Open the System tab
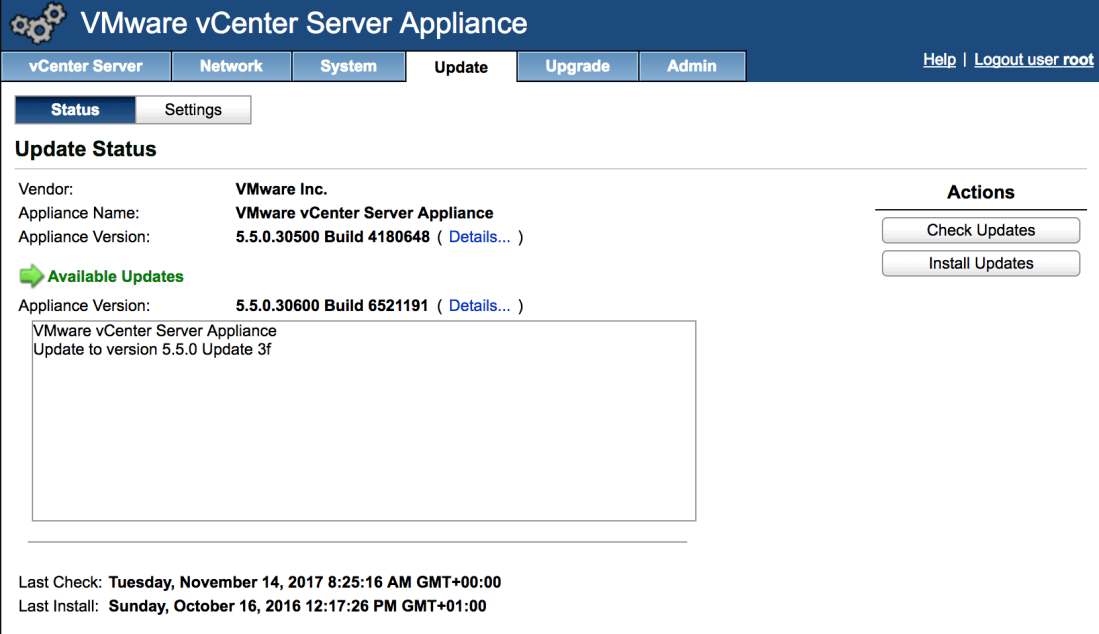The image size is (1099, 634). tap(348, 66)
